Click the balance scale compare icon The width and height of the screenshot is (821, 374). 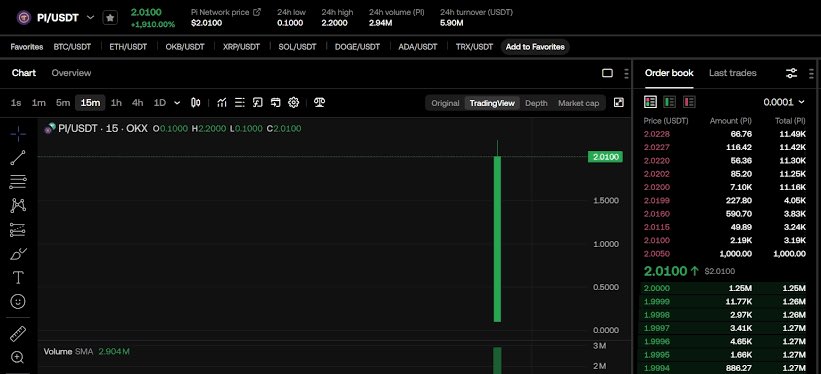point(319,103)
